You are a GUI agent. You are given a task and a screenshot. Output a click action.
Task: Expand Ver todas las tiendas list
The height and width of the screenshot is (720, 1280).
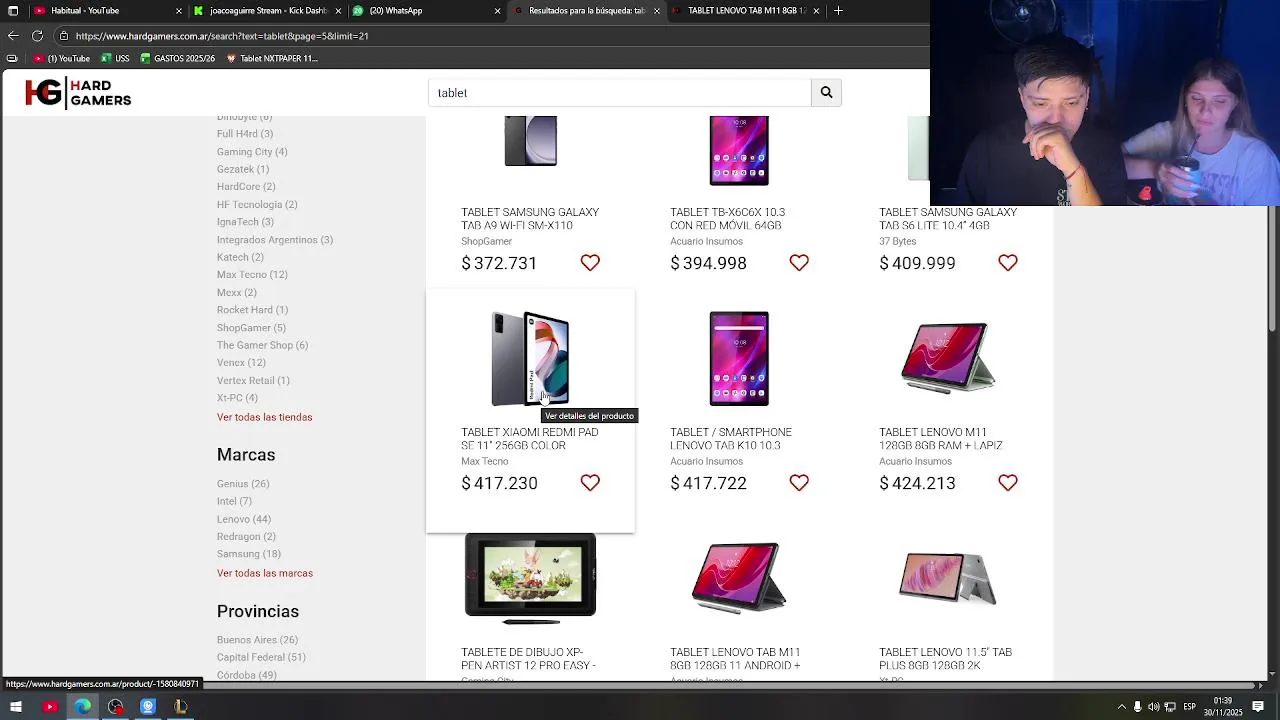pos(265,417)
